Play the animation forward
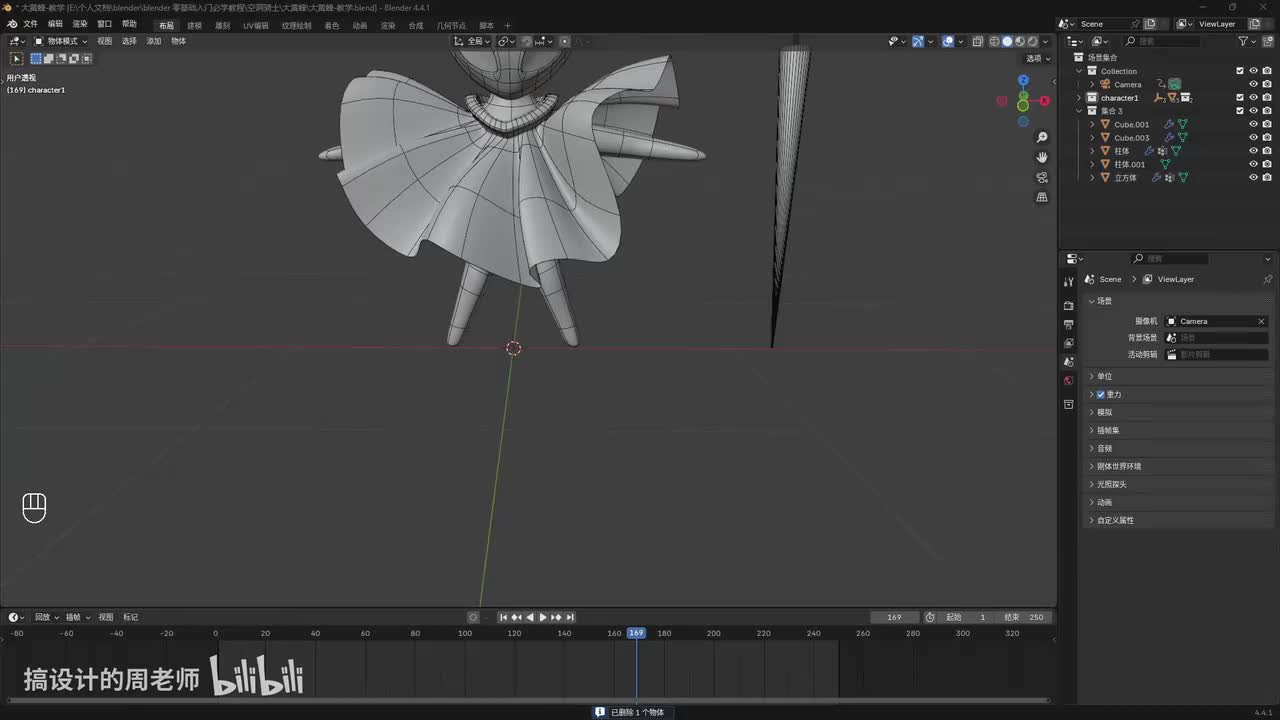Viewport: 1280px width, 720px height. [x=543, y=617]
